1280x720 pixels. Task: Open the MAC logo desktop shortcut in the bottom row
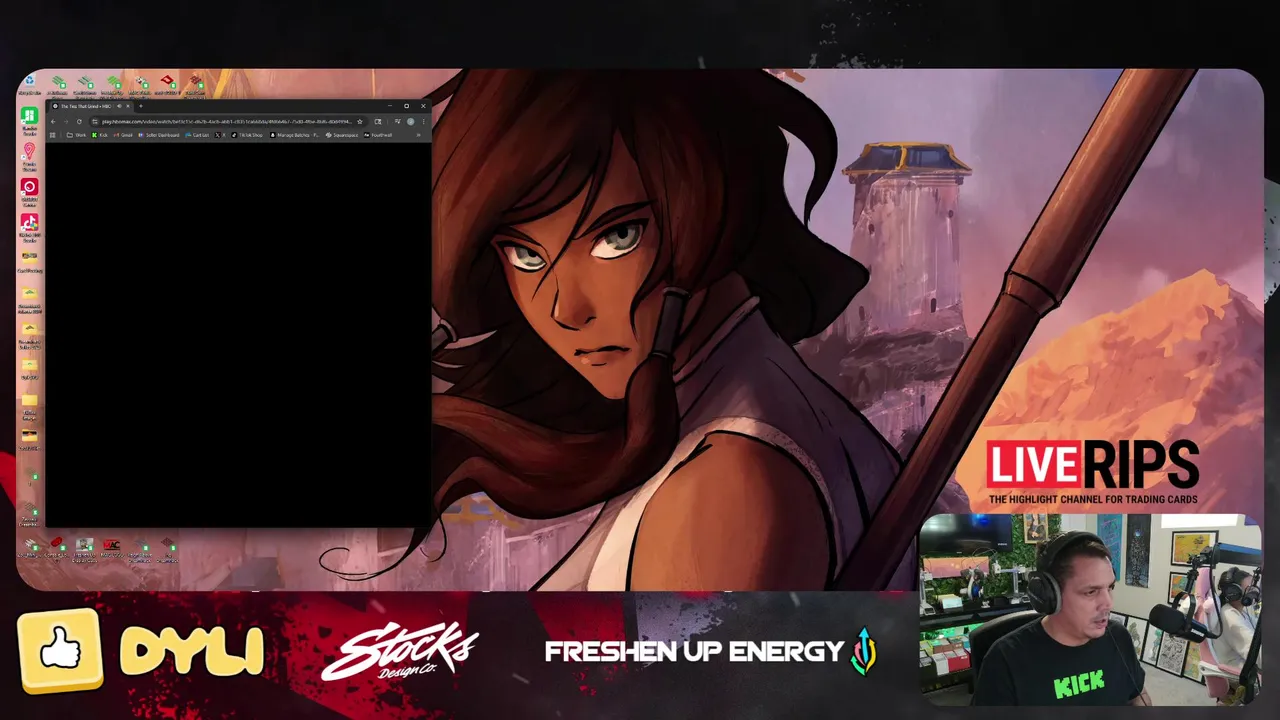[x=111, y=545]
